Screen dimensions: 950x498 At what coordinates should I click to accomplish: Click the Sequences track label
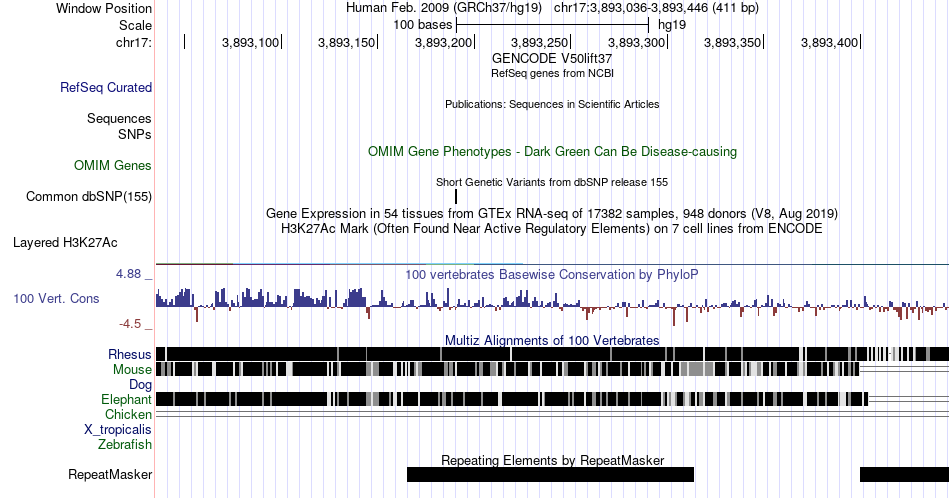[119, 118]
